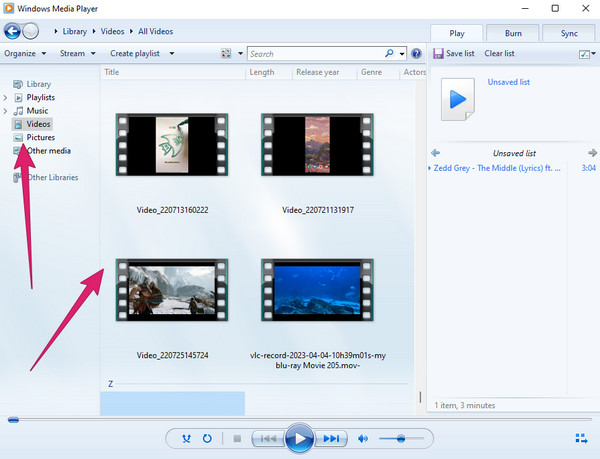The image size is (600, 459).
Task: Open the Help question mark icon
Action: (x=416, y=54)
